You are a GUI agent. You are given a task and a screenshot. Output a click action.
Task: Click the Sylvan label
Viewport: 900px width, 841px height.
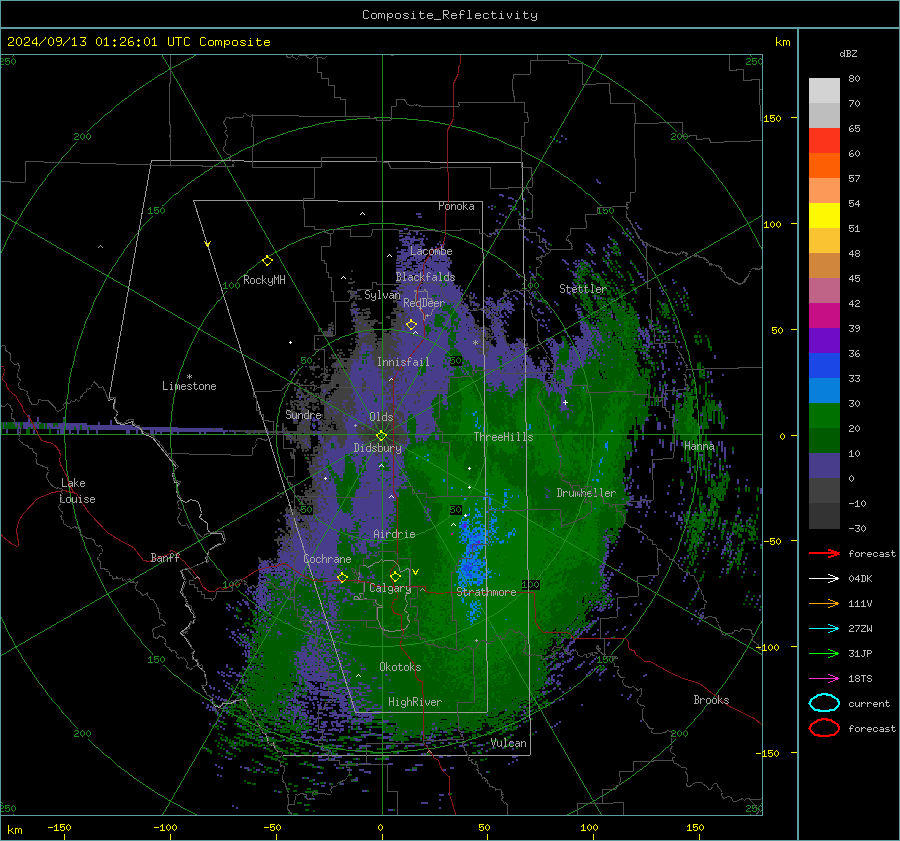point(382,295)
